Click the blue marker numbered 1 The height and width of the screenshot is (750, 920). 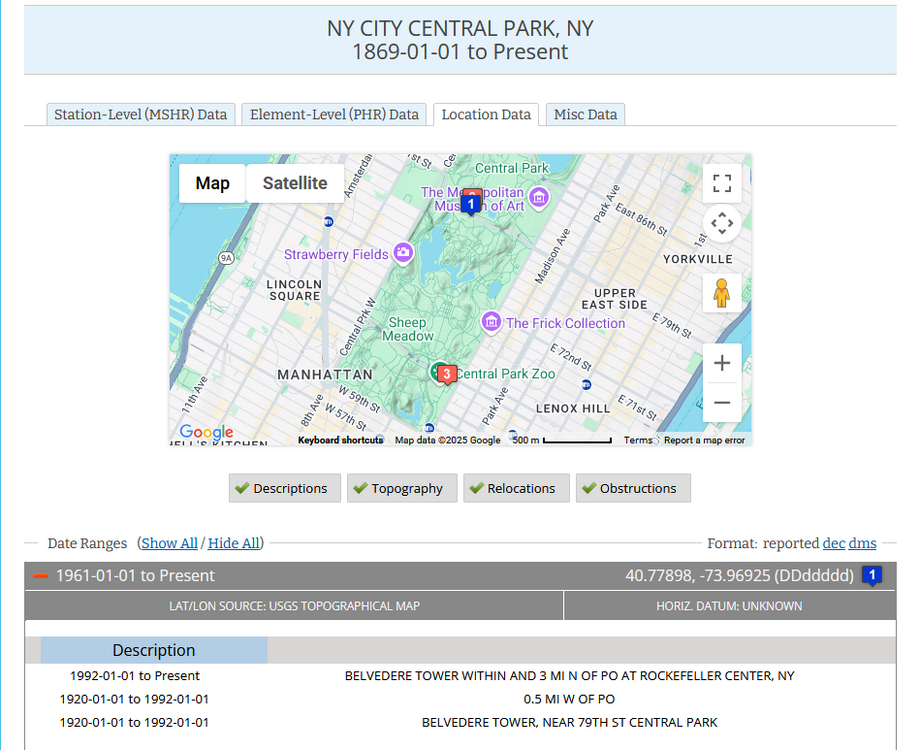pos(471,204)
